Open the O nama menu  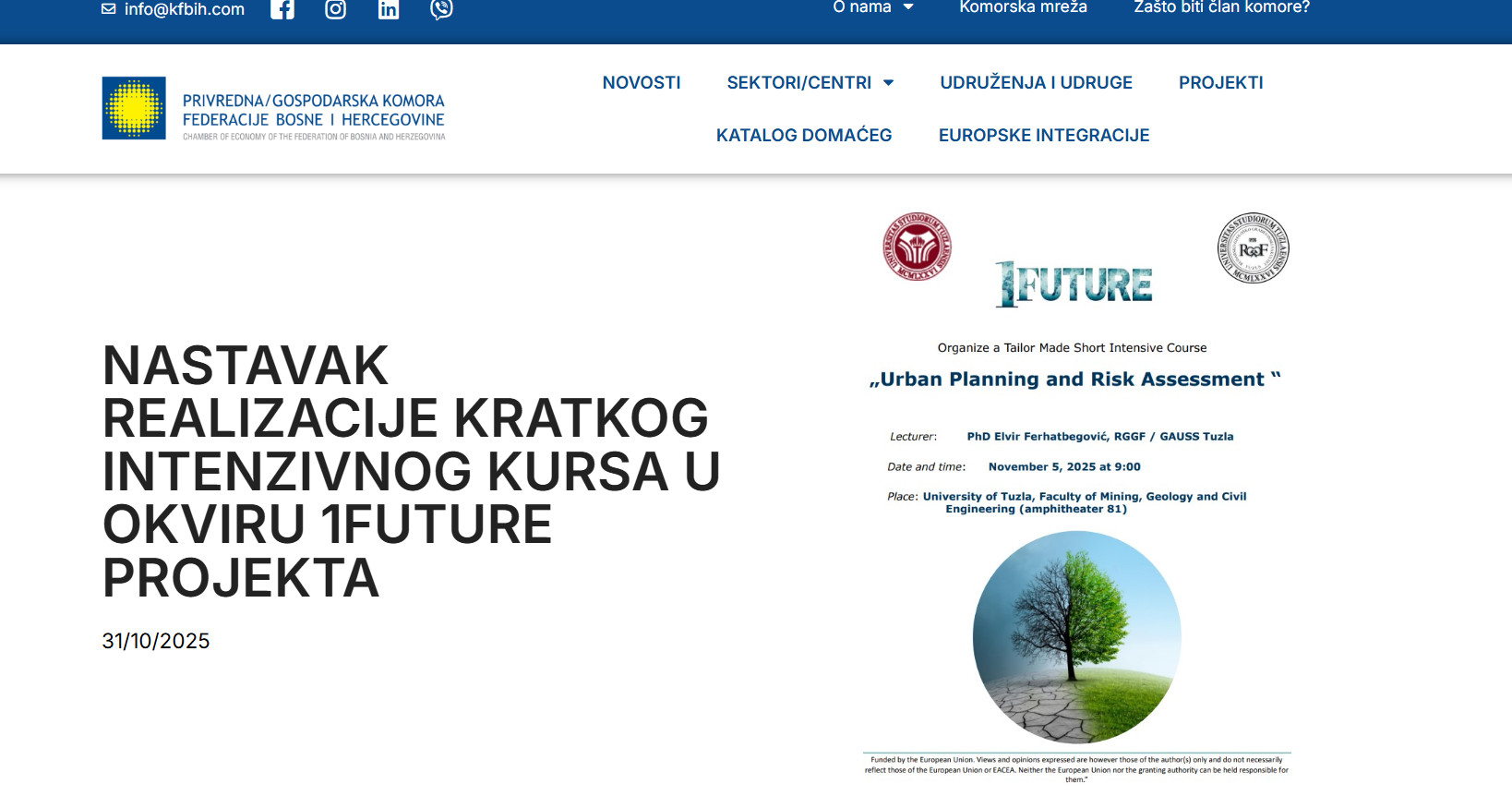tap(861, 7)
